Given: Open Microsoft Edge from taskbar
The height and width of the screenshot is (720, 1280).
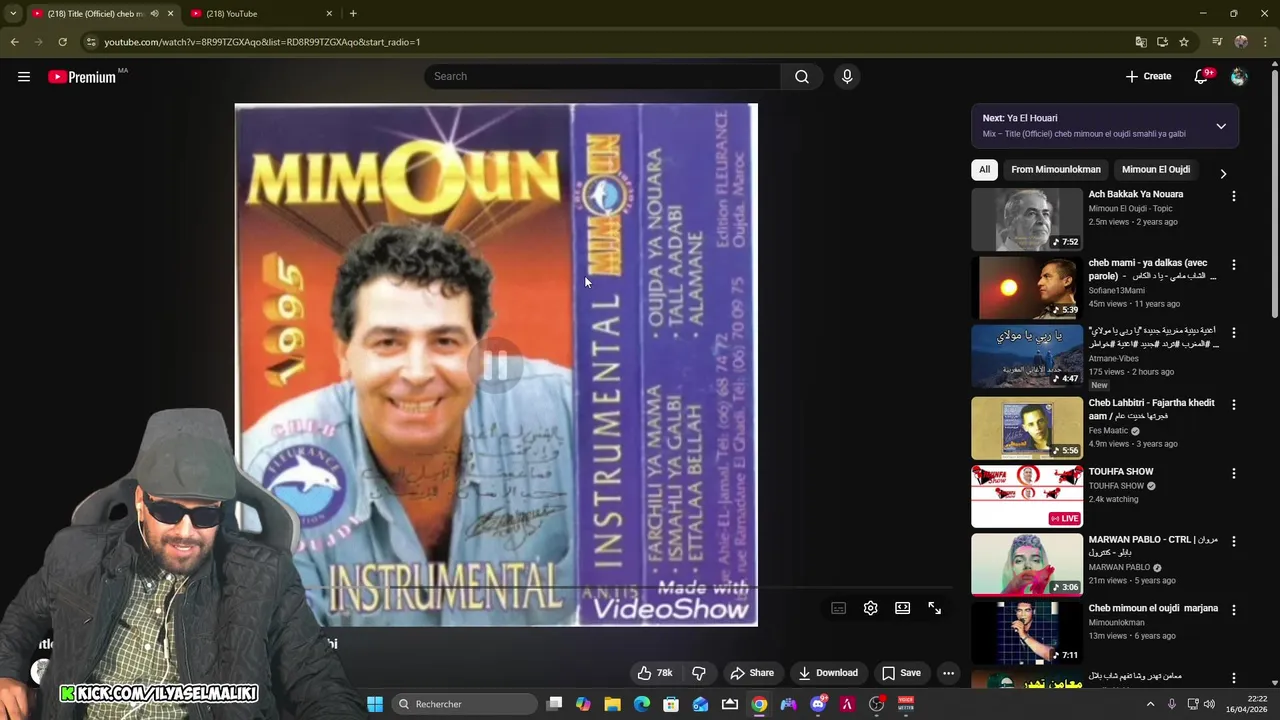Looking at the screenshot, I should (x=642, y=704).
